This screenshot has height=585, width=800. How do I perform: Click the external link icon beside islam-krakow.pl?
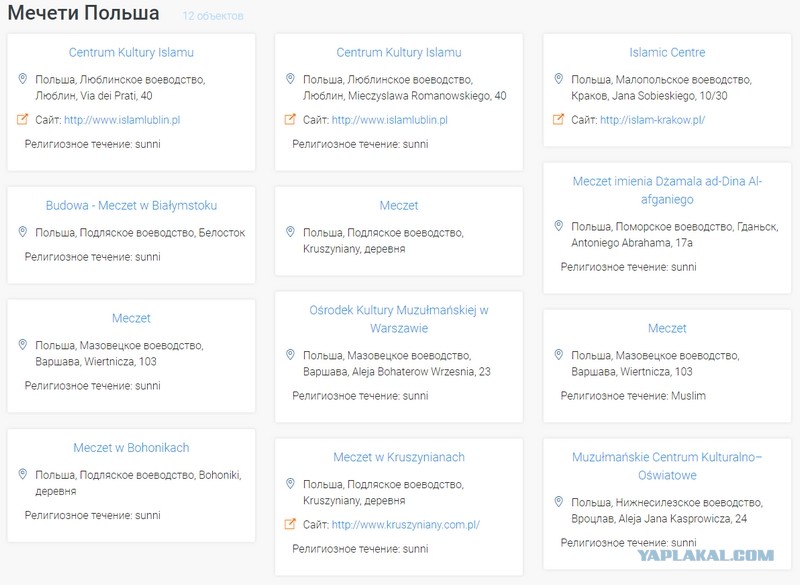click(x=559, y=119)
